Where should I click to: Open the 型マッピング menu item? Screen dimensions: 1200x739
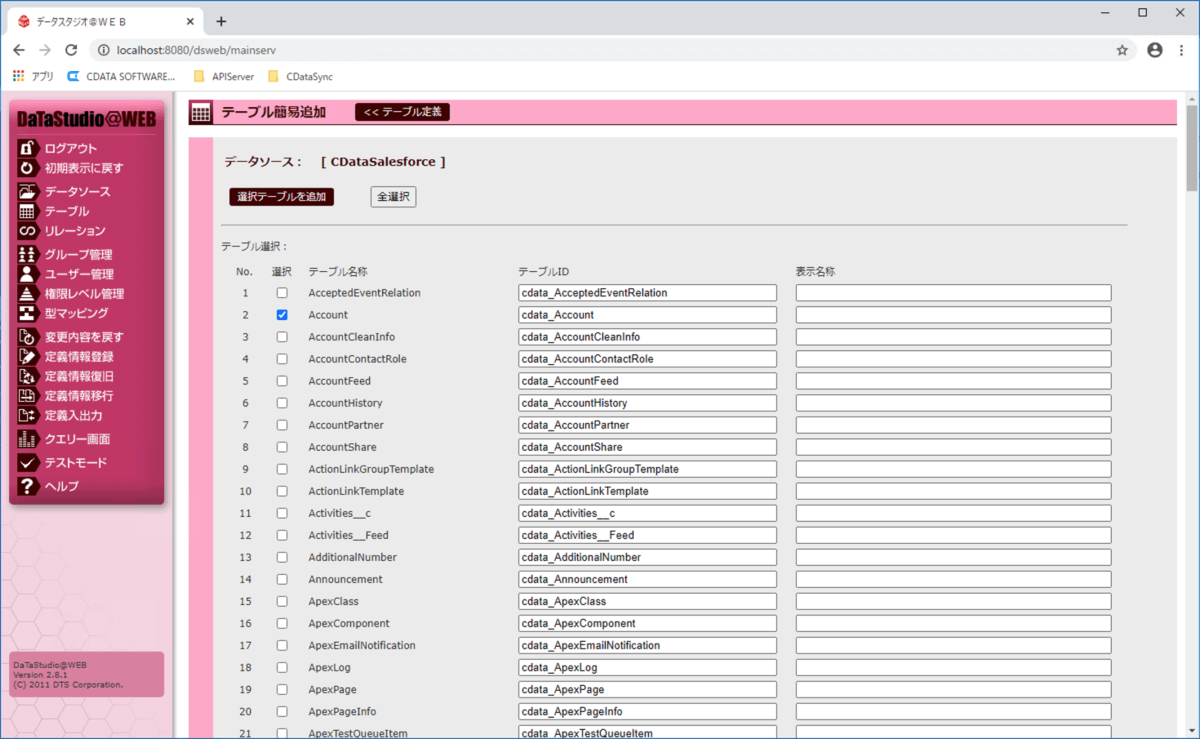click(x=76, y=313)
